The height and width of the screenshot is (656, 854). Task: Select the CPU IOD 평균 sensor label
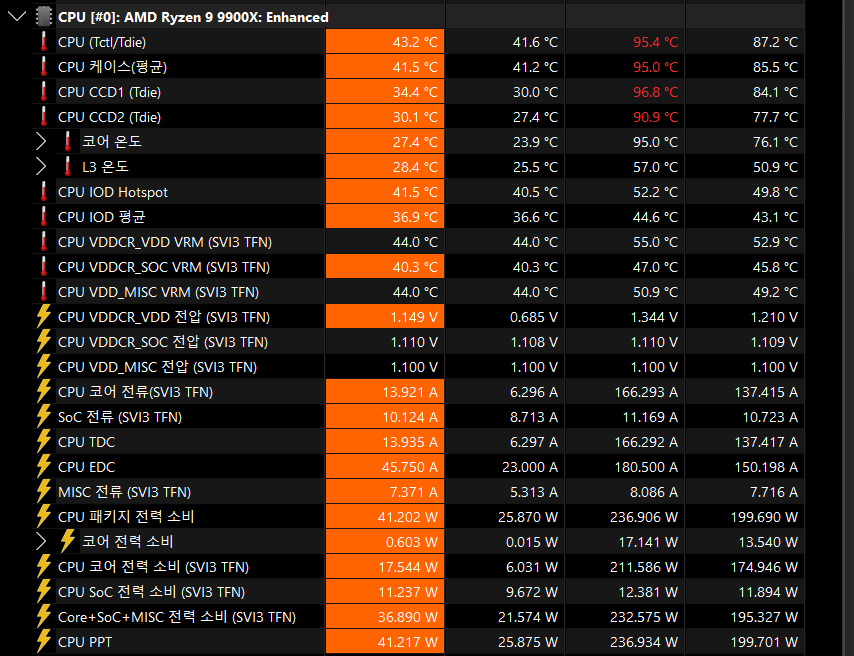click(x=102, y=217)
